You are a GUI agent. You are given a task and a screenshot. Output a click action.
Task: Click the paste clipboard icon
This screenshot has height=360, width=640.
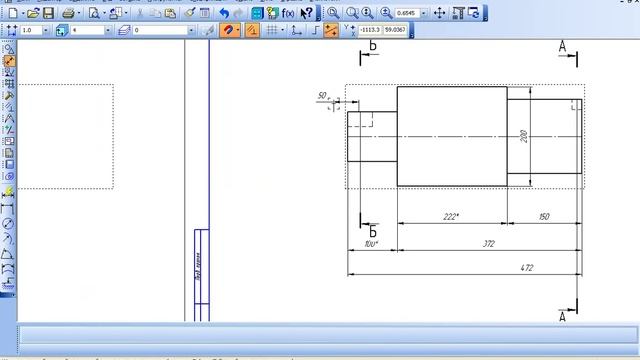171,13
